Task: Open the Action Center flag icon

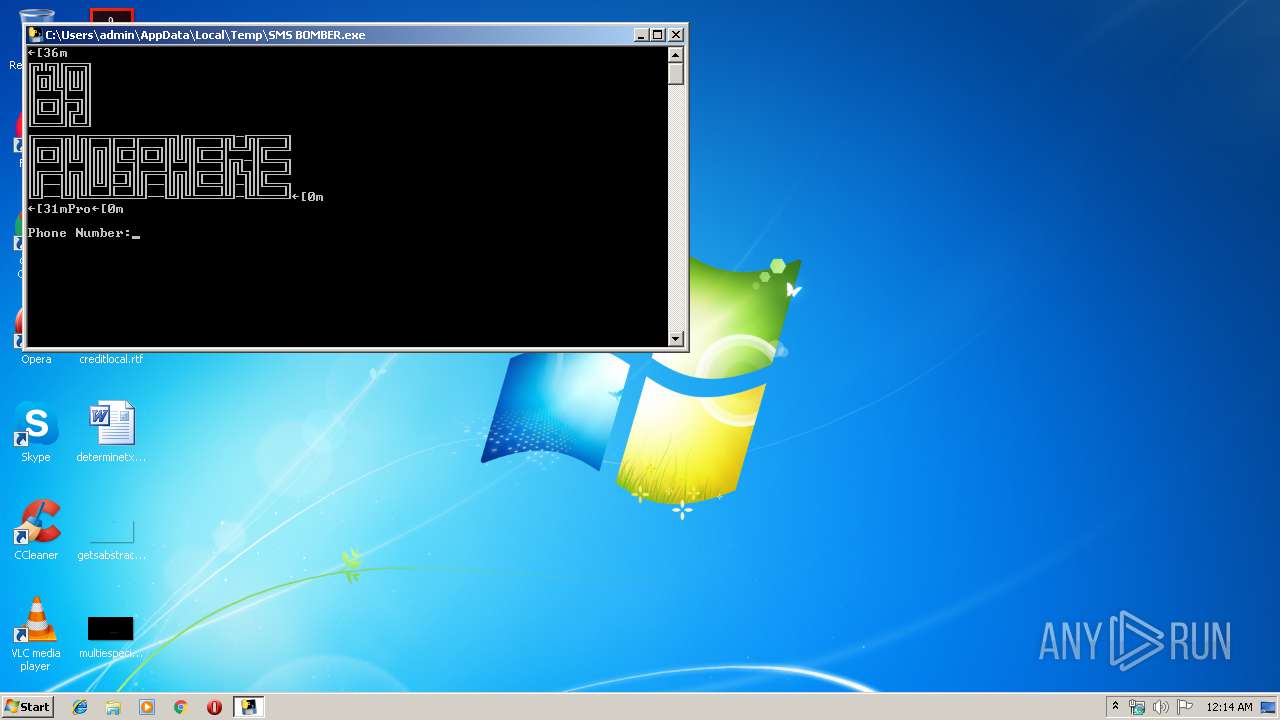Action: (1184, 707)
